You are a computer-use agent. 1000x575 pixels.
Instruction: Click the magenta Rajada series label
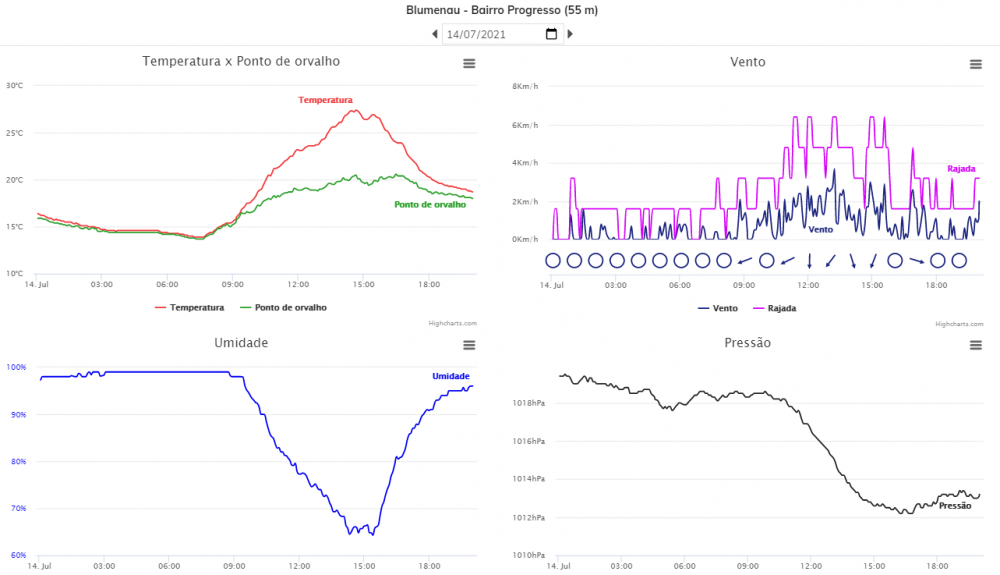(x=961, y=169)
